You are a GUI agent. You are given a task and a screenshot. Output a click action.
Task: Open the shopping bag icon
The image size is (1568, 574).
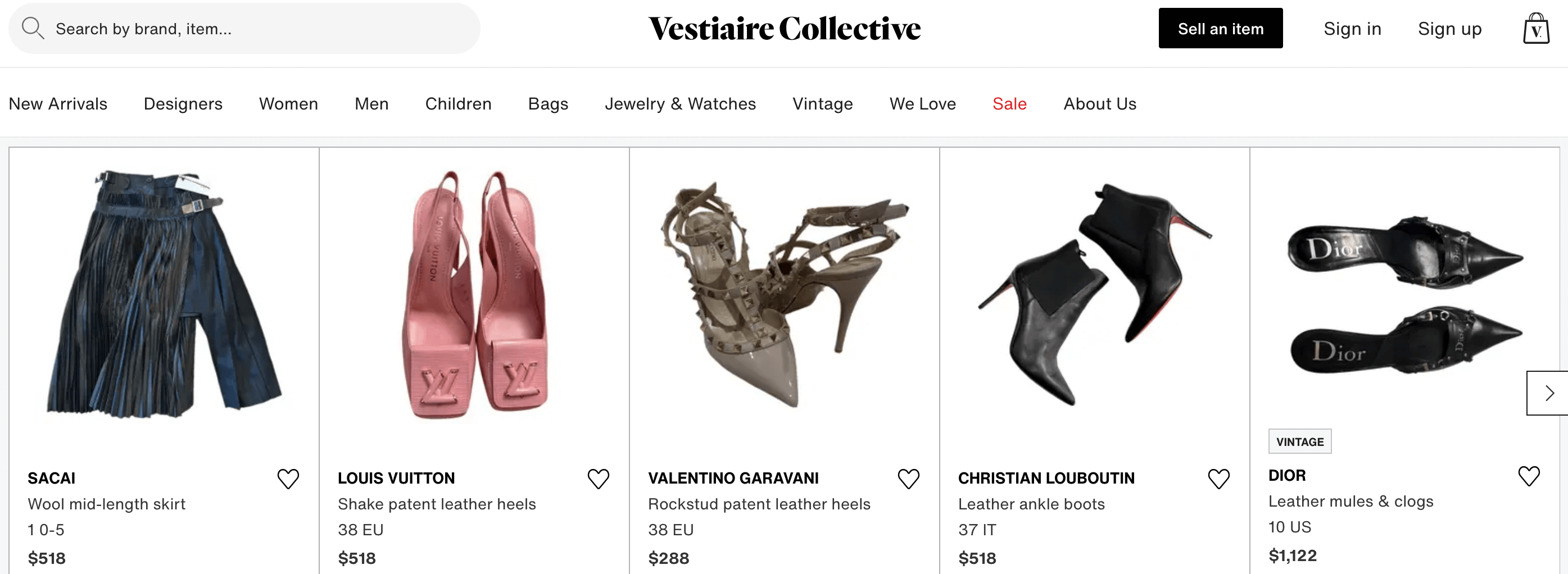[x=1536, y=29]
